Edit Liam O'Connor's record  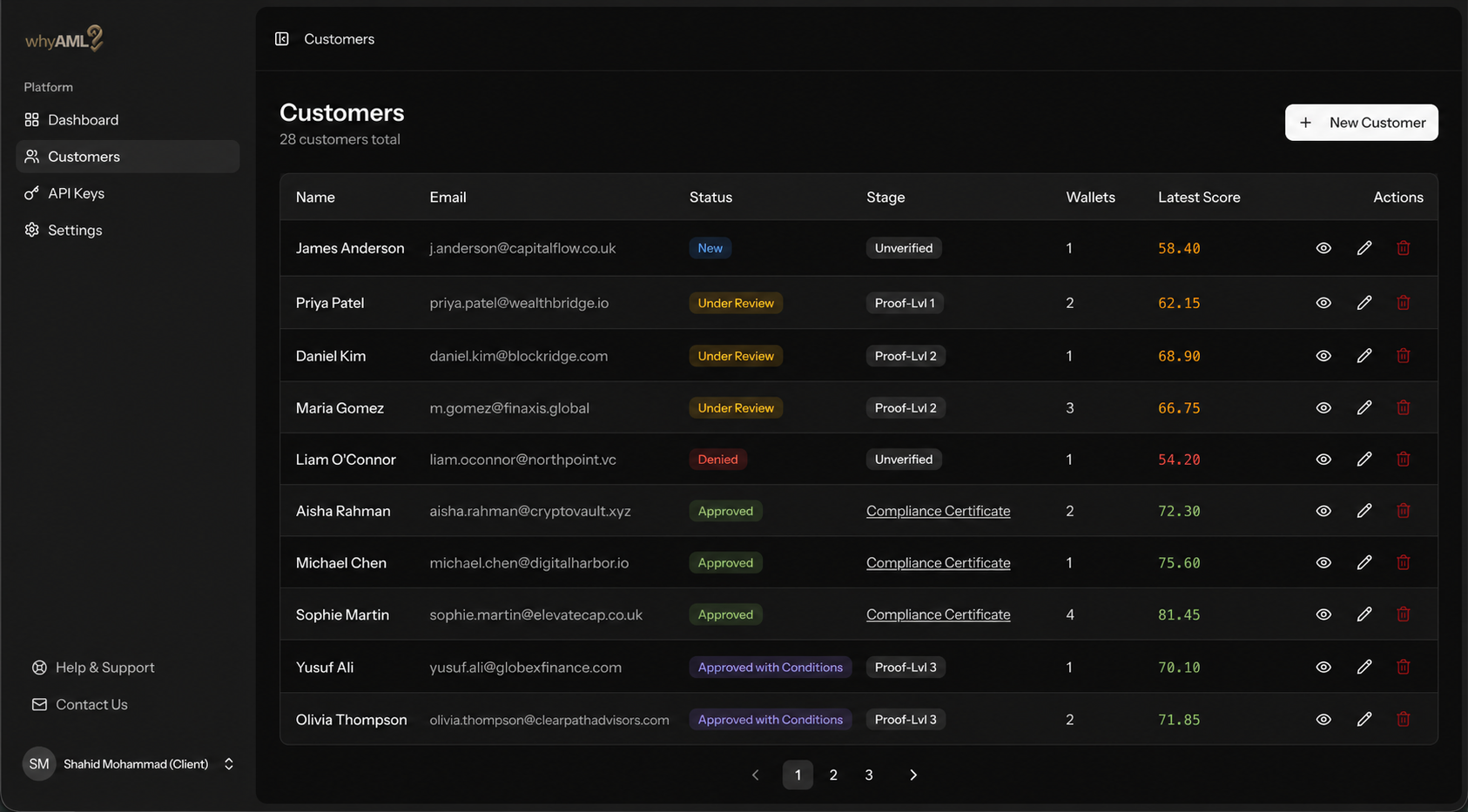point(1364,459)
